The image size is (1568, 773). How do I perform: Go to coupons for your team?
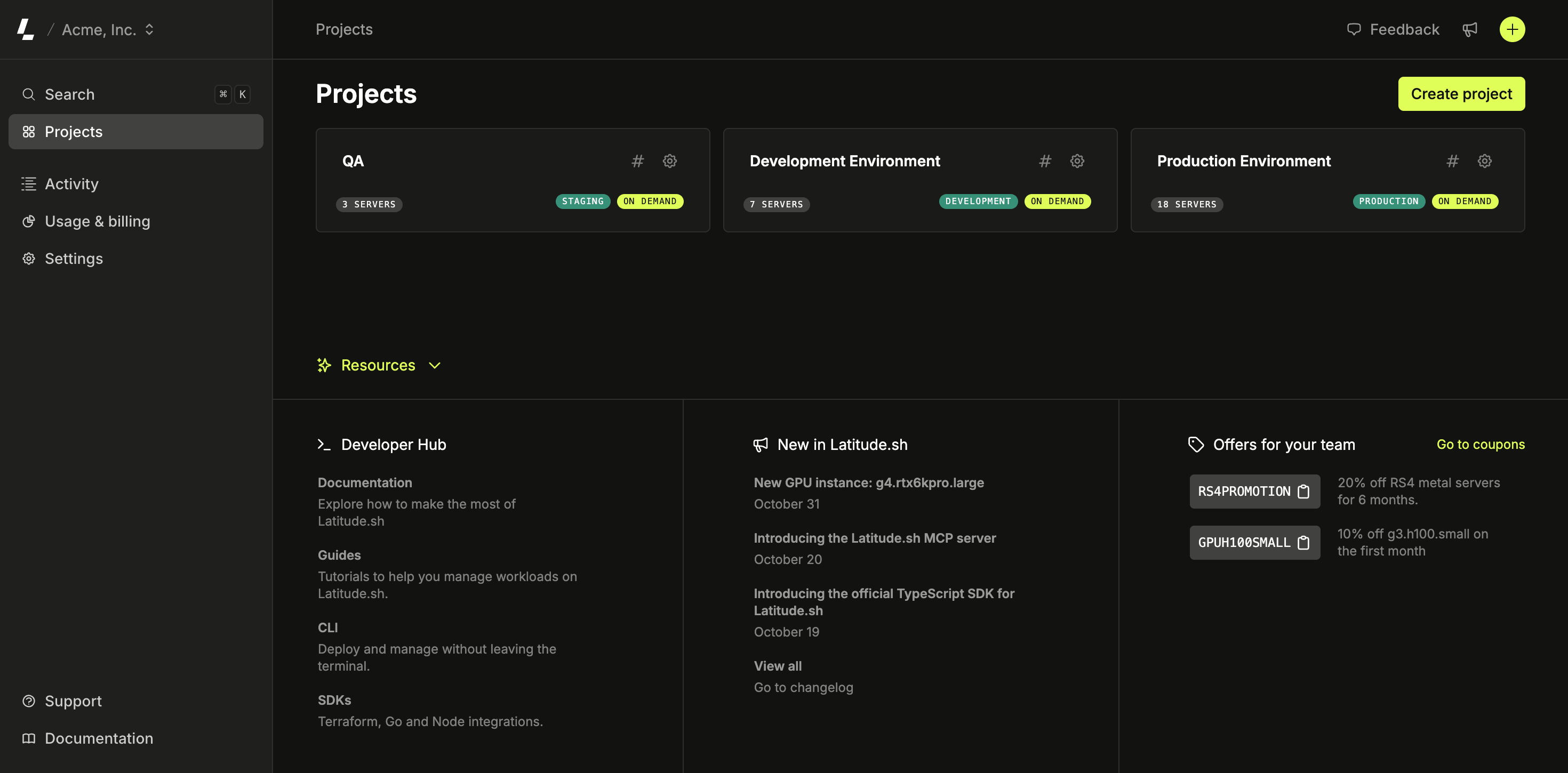pos(1481,444)
